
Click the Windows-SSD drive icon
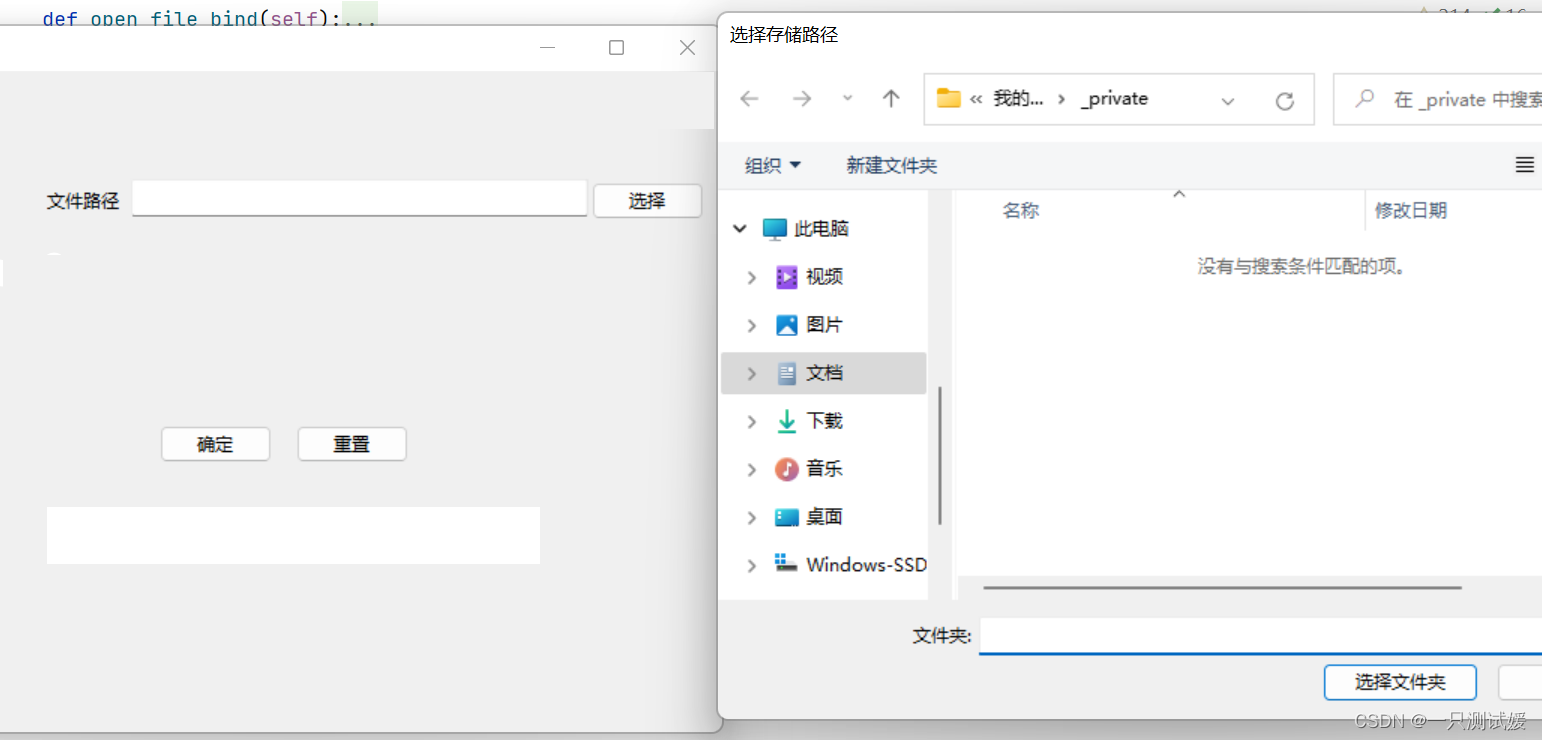(x=788, y=565)
